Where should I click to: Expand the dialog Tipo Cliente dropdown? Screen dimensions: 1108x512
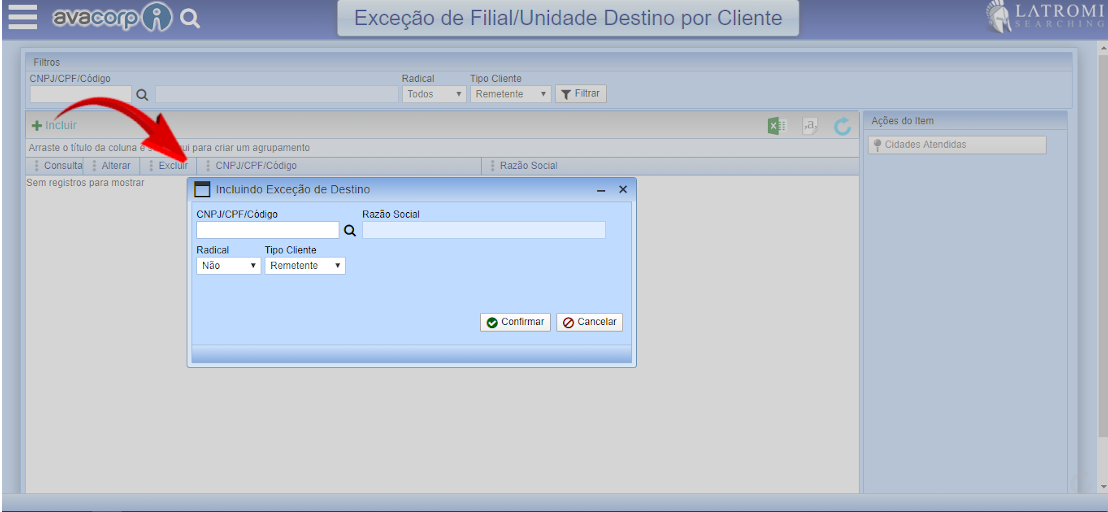point(305,266)
